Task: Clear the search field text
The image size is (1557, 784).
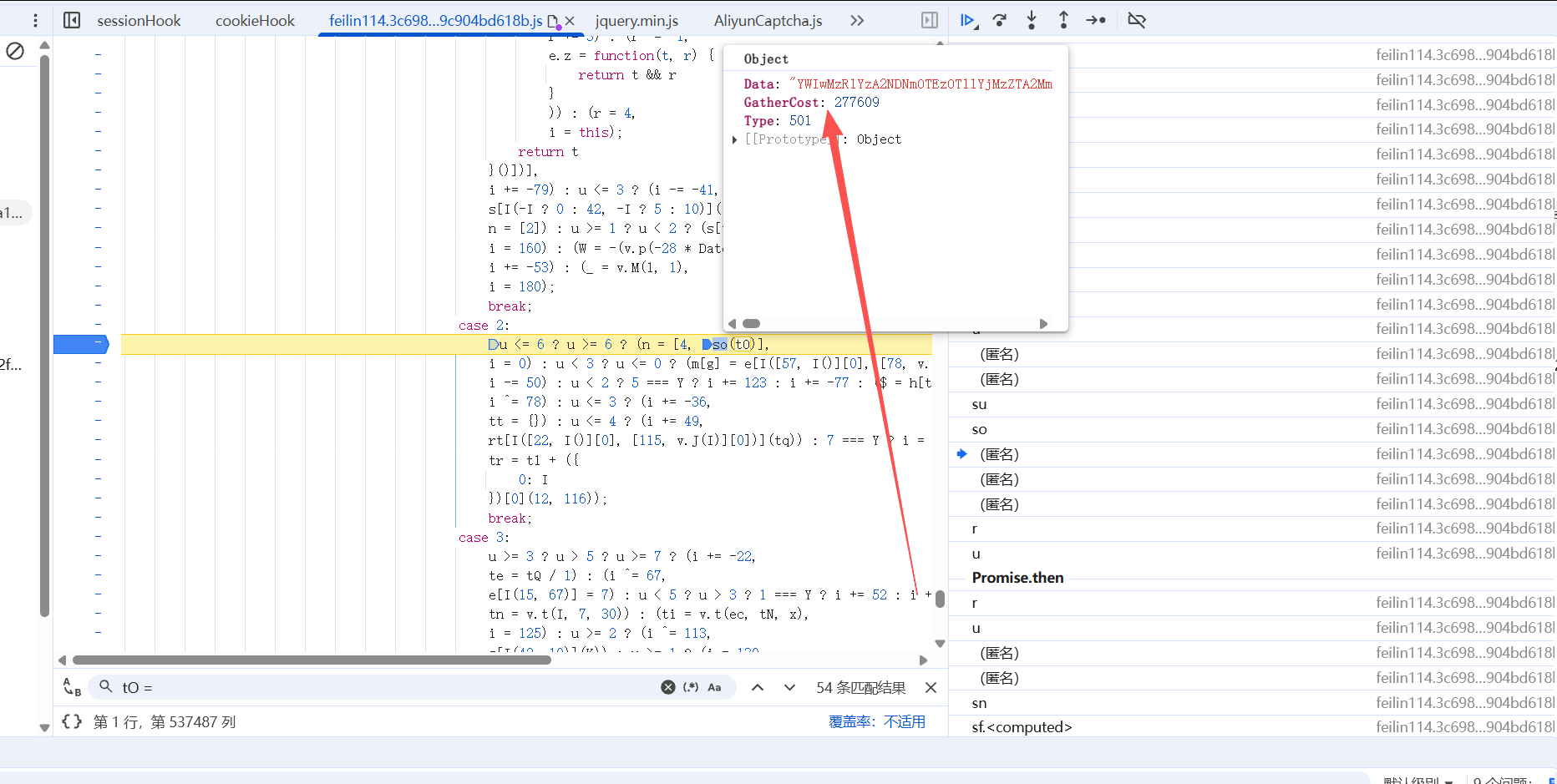Action: tap(668, 687)
